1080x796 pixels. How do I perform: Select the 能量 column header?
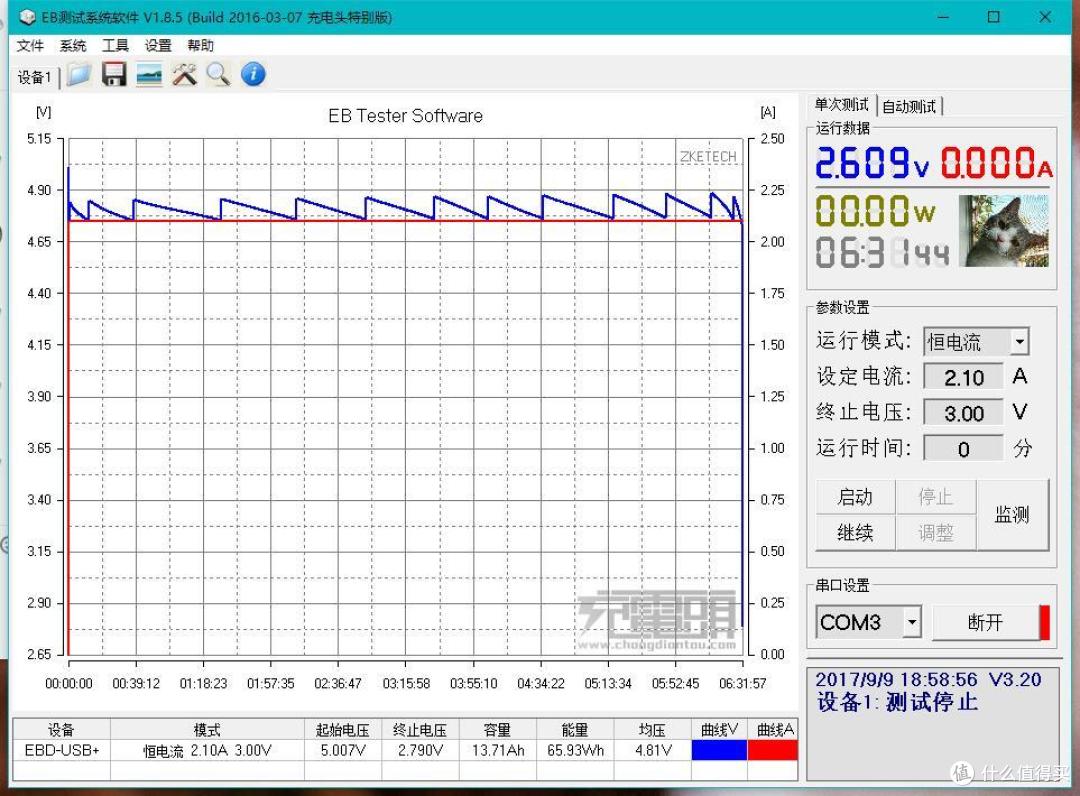(x=575, y=729)
